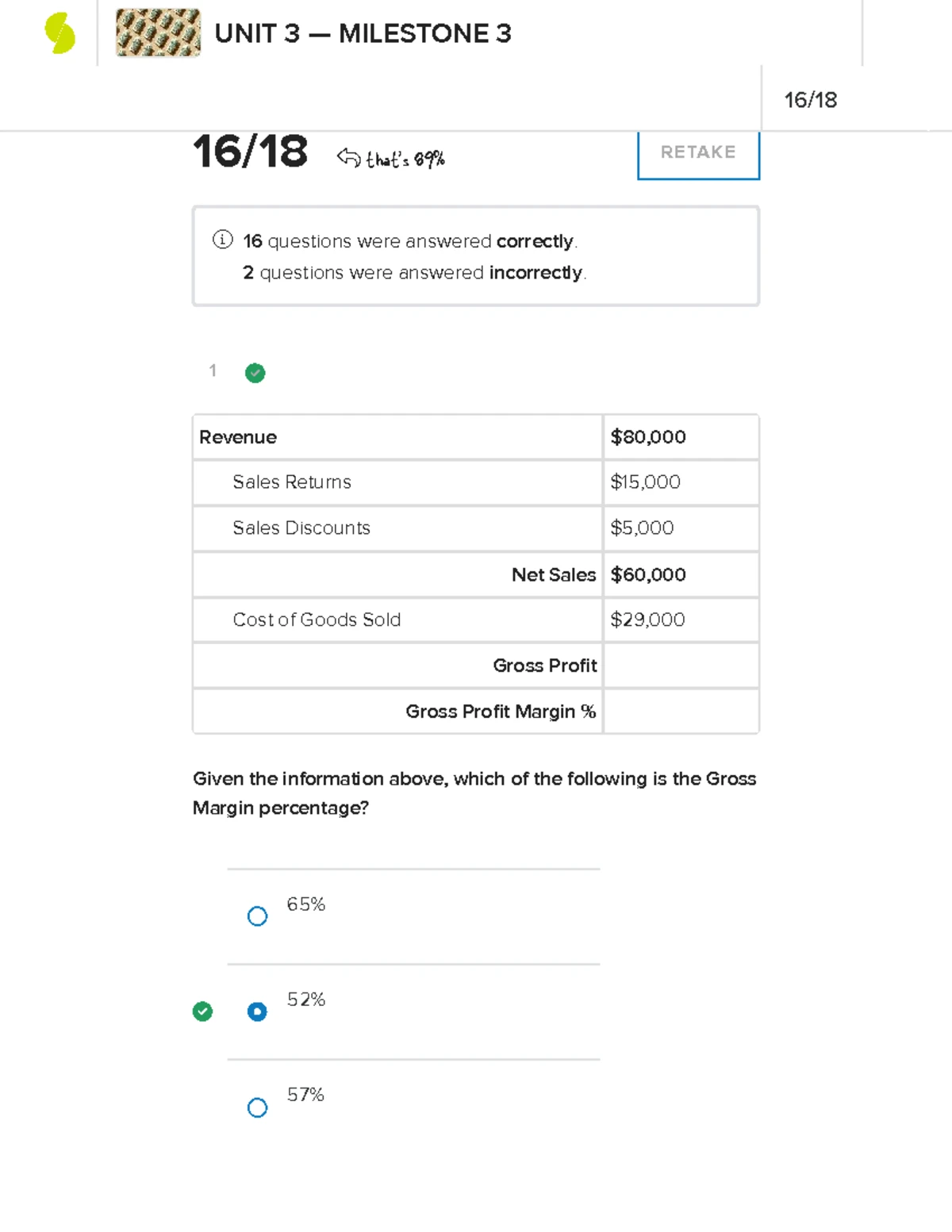Click the Revenue row in table
Screen dimensions: 952x1232
[476, 437]
